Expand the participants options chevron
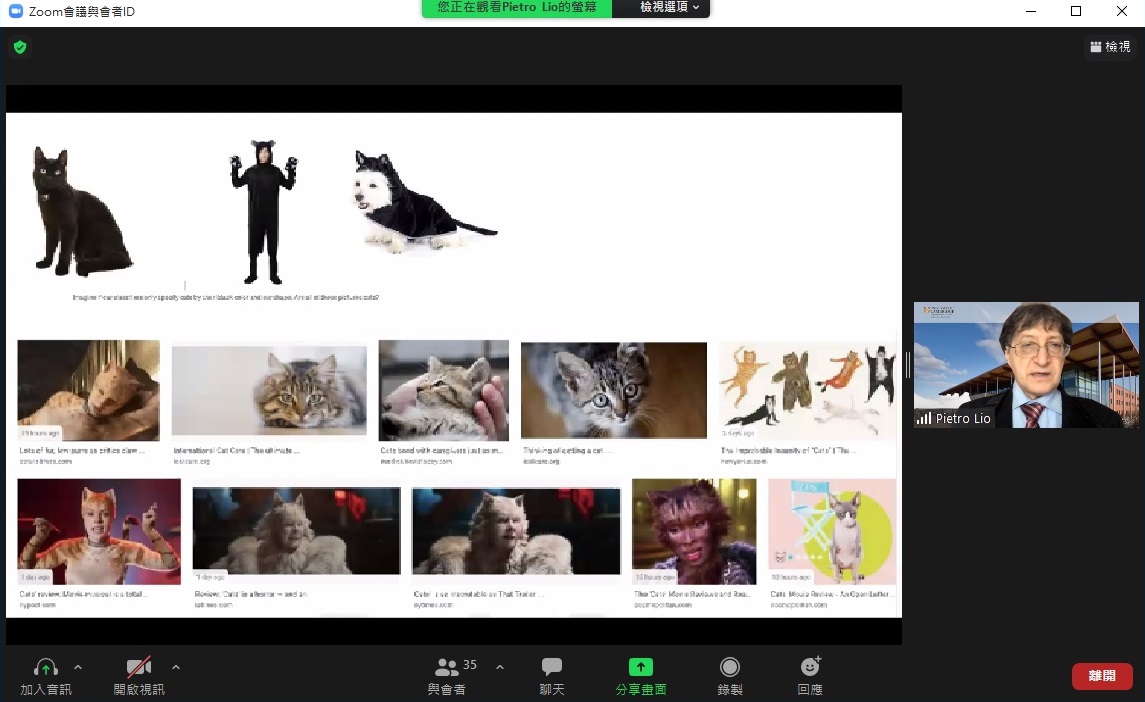The height and width of the screenshot is (702, 1145). [x=500, y=667]
